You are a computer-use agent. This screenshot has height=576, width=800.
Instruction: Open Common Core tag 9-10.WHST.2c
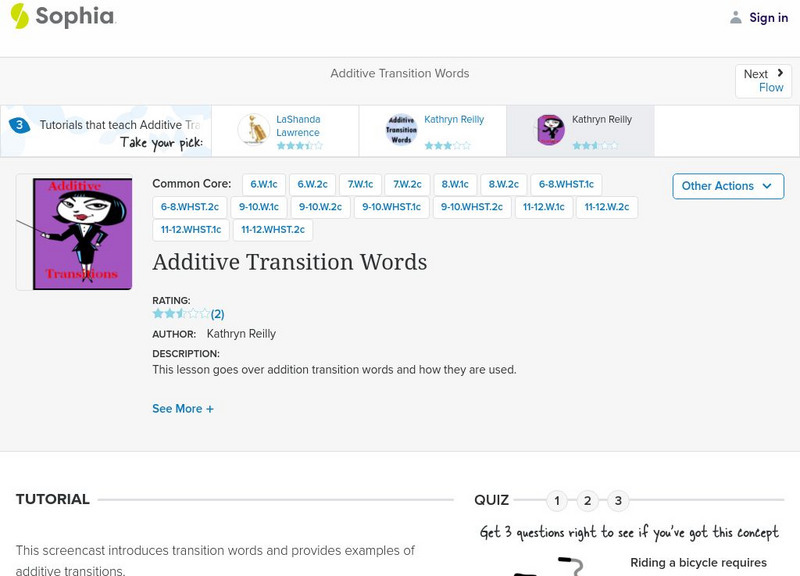(472, 207)
